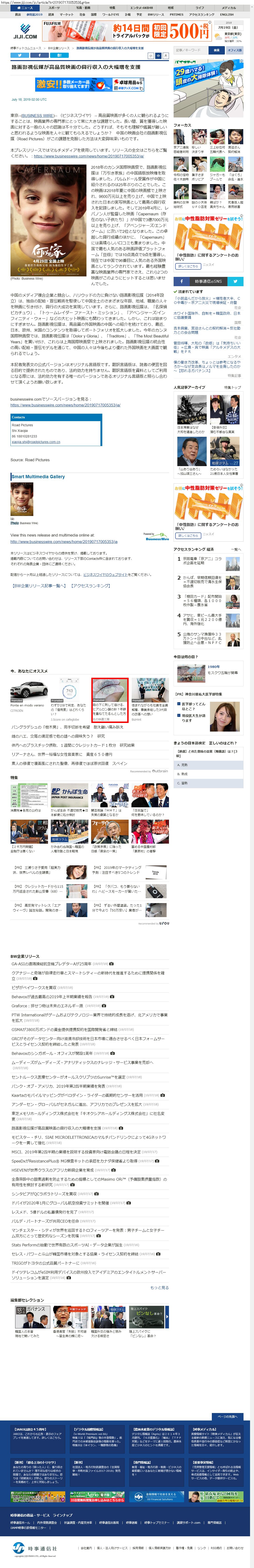Click blue arrow beside 現役医大生が語ります
The image size is (254, 1568).
coord(178,716)
